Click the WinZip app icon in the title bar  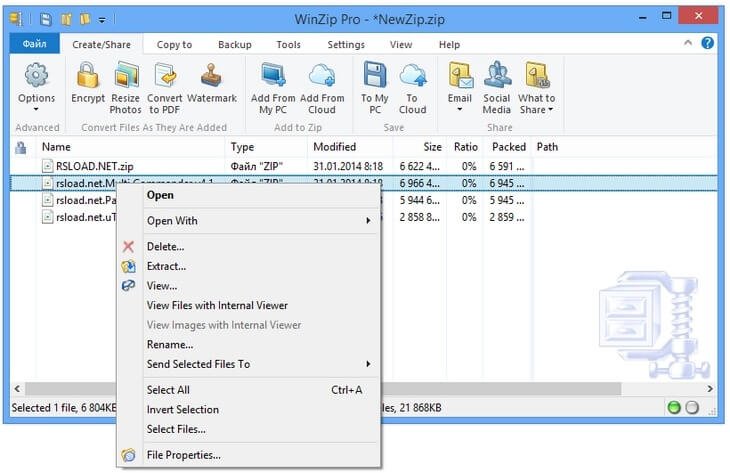16,19
